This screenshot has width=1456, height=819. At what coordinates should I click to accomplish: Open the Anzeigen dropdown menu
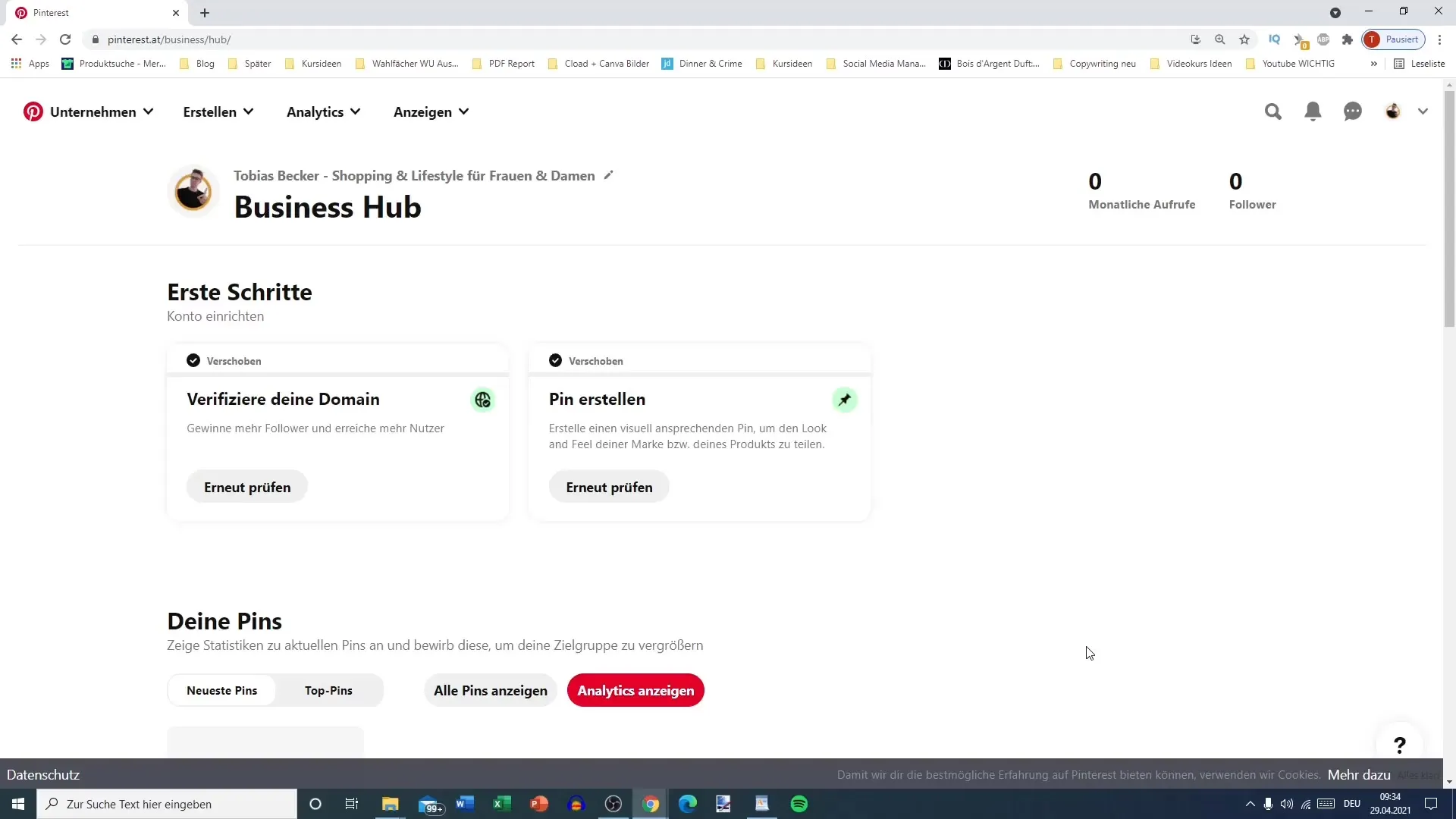click(431, 112)
